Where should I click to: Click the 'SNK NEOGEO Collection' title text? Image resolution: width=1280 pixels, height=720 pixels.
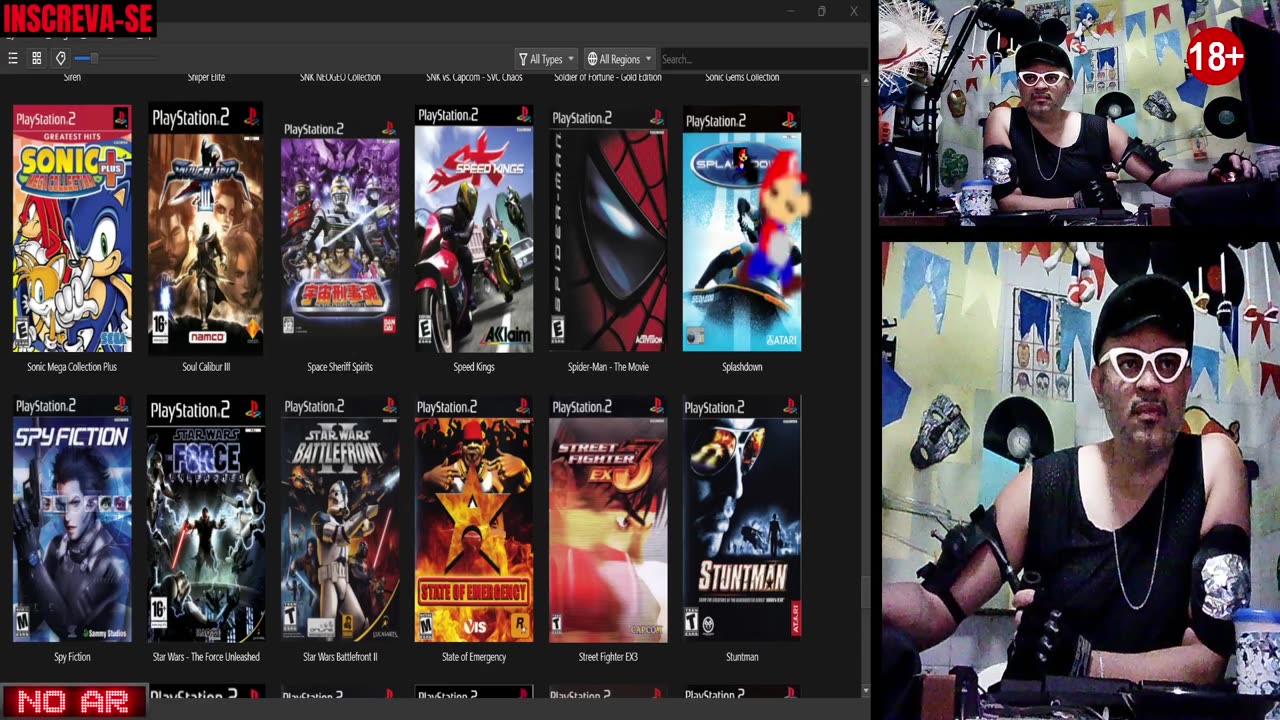340,77
